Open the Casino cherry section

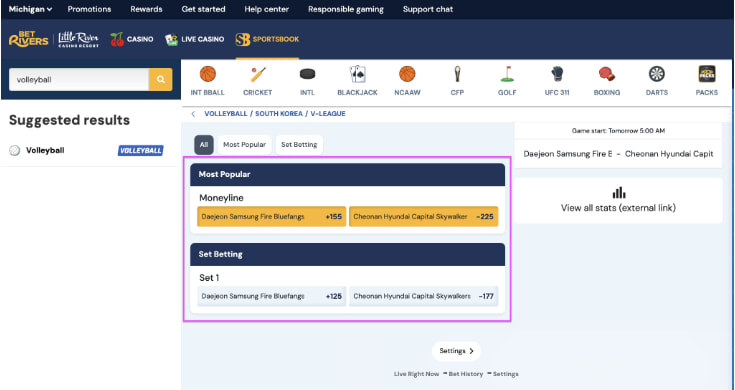coord(132,39)
